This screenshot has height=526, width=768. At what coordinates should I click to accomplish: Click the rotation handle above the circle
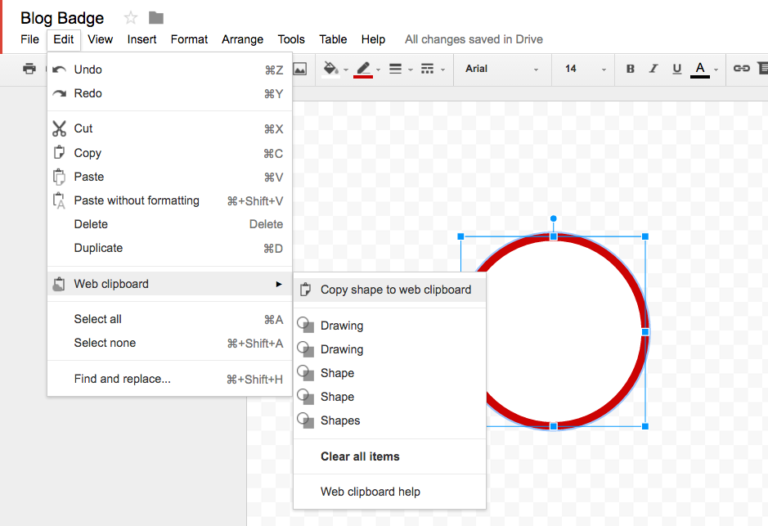[553, 218]
